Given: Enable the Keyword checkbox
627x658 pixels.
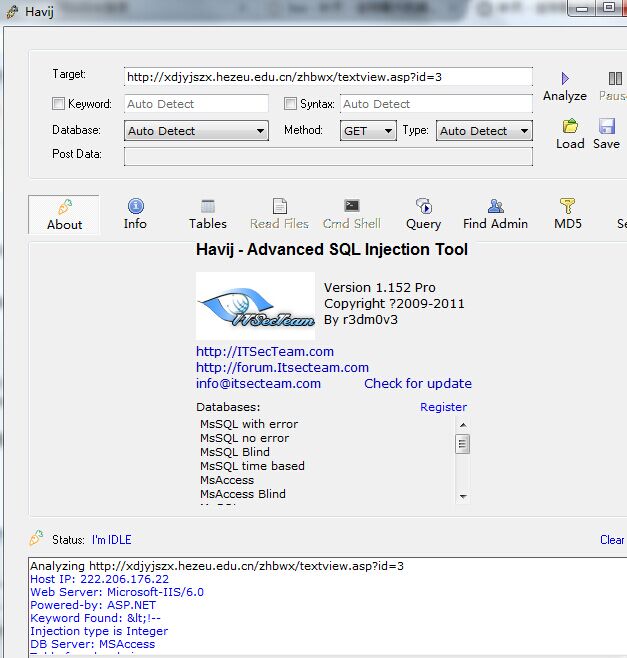Looking at the screenshot, I should (x=58, y=103).
